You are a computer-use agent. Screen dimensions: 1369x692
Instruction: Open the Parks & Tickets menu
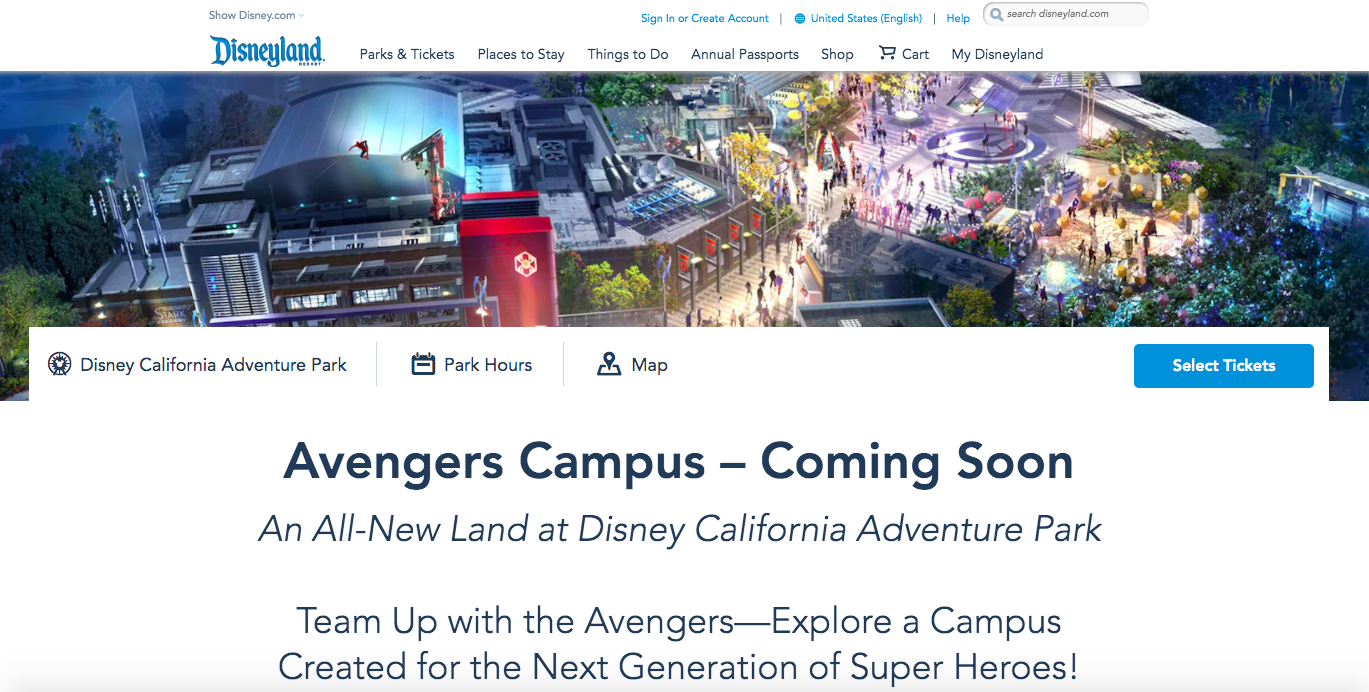pos(407,54)
